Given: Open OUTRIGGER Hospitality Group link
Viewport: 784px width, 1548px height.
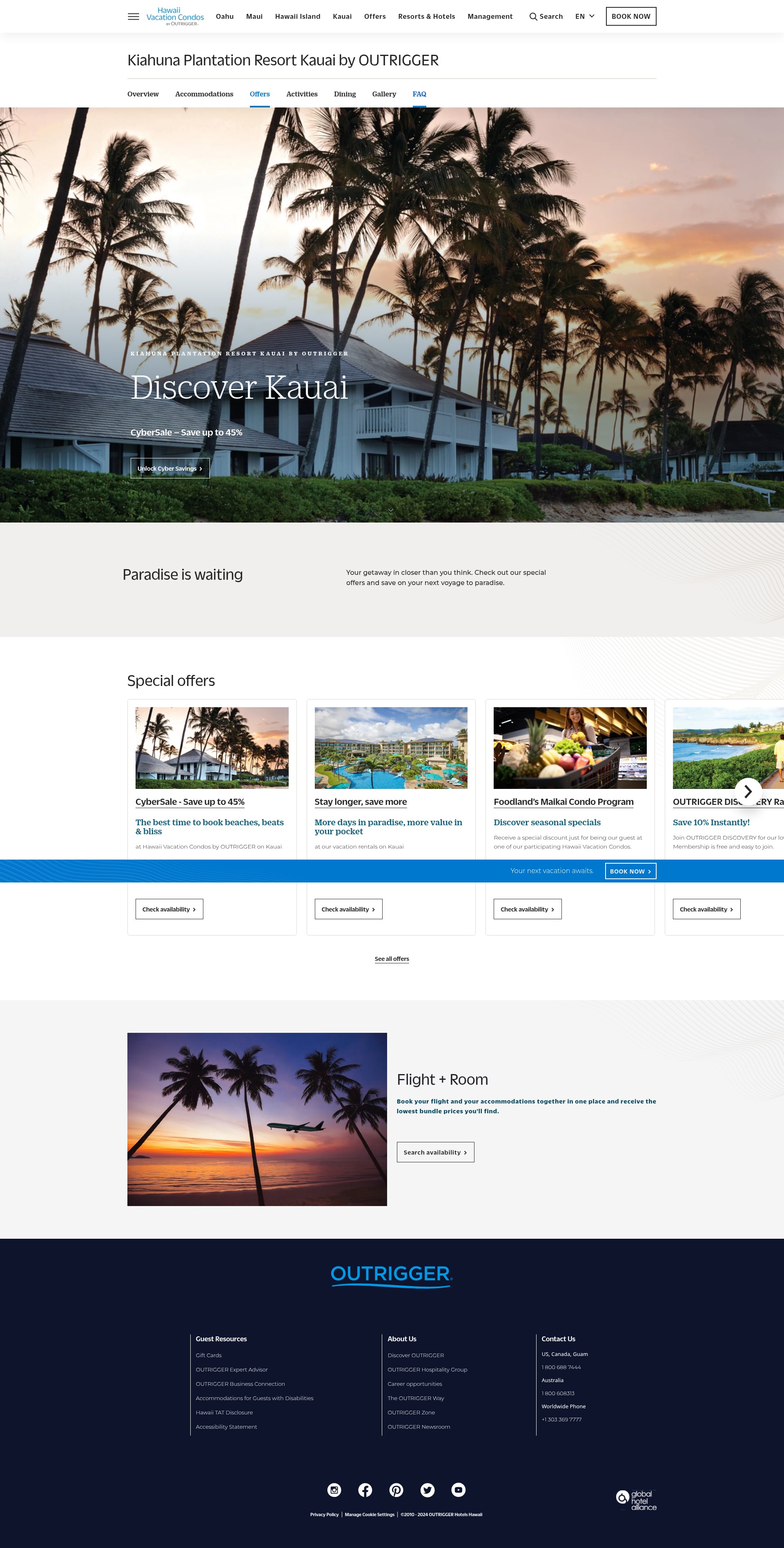Looking at the screenshot, I should coord(427,1369).
